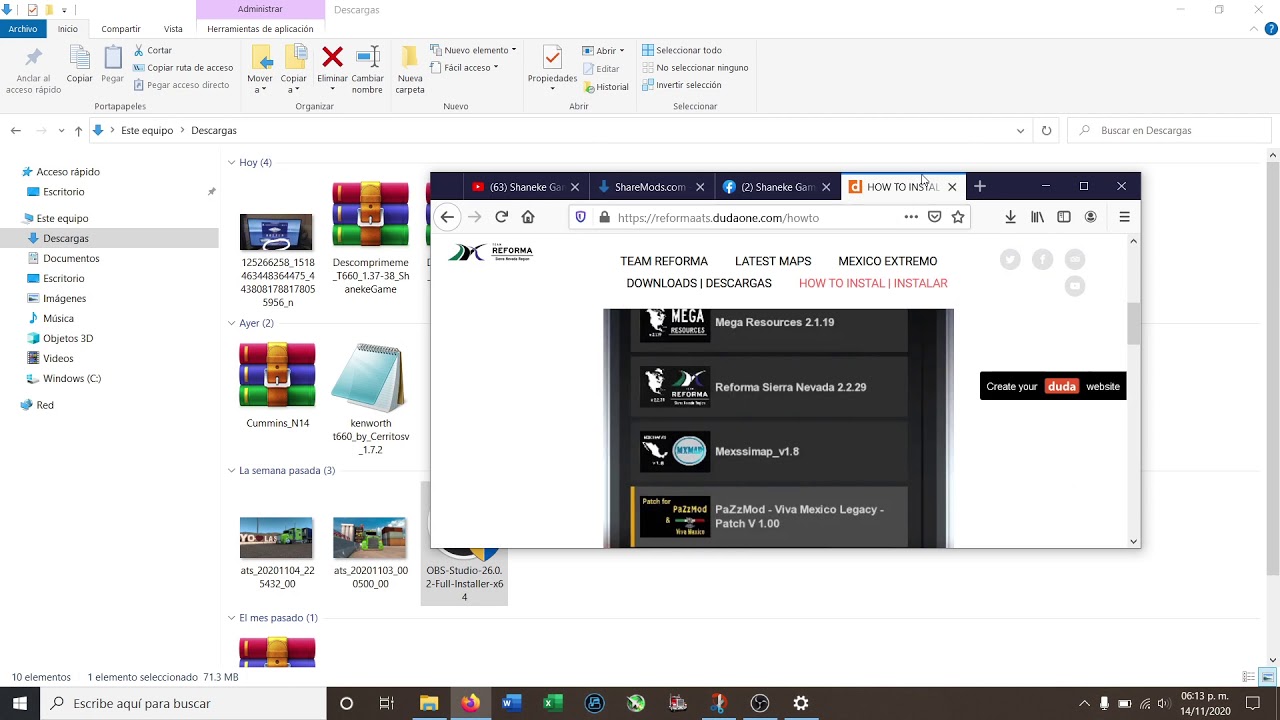Click the Firefox home button
1280x720 pixels.
[x=528, y=217]
